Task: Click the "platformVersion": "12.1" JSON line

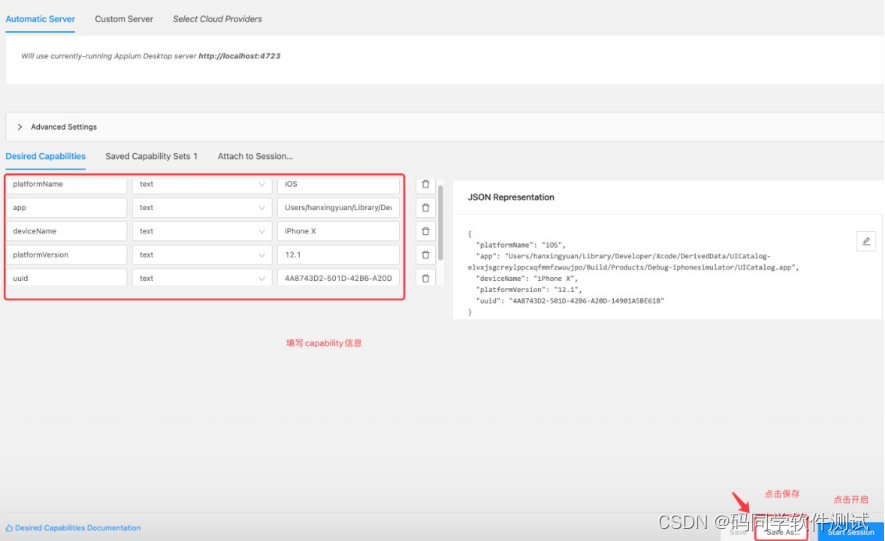Action: click(x=529, y=290)
